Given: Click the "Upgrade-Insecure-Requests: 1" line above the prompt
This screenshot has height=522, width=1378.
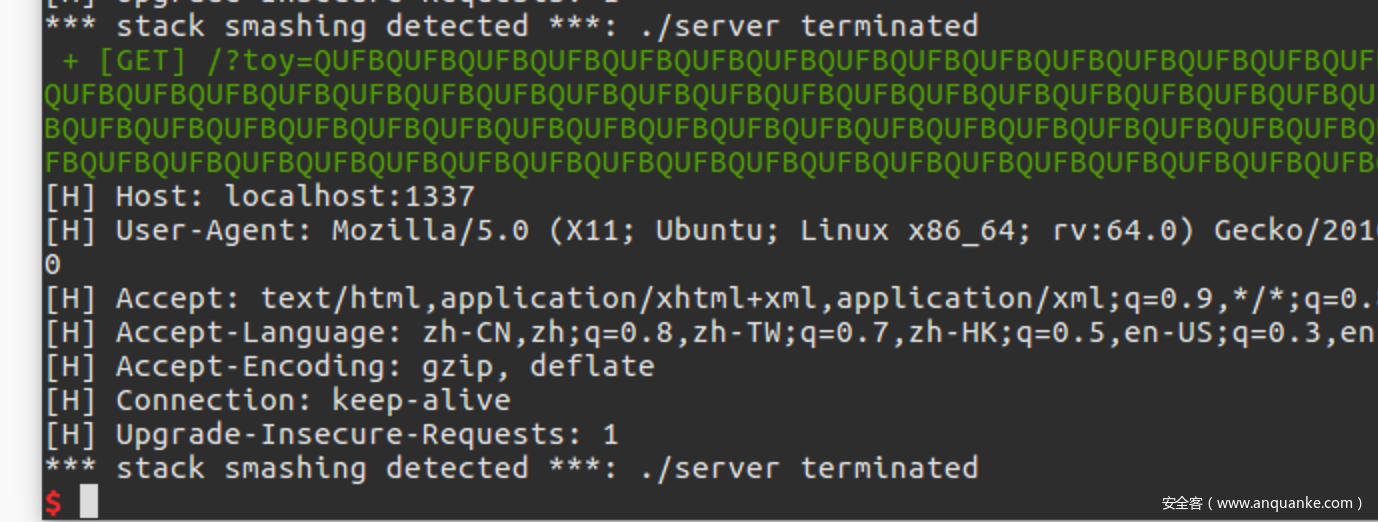Looking at the screenshot, I should 367,434.
